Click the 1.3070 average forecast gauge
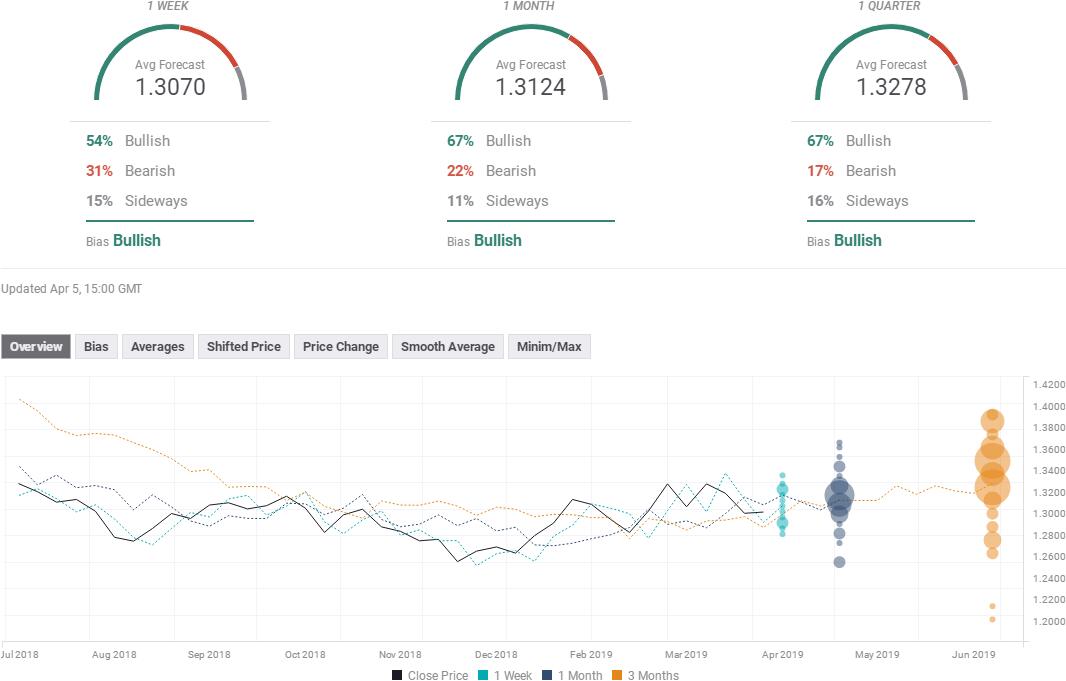1066x681 pixels. [170, 75]
